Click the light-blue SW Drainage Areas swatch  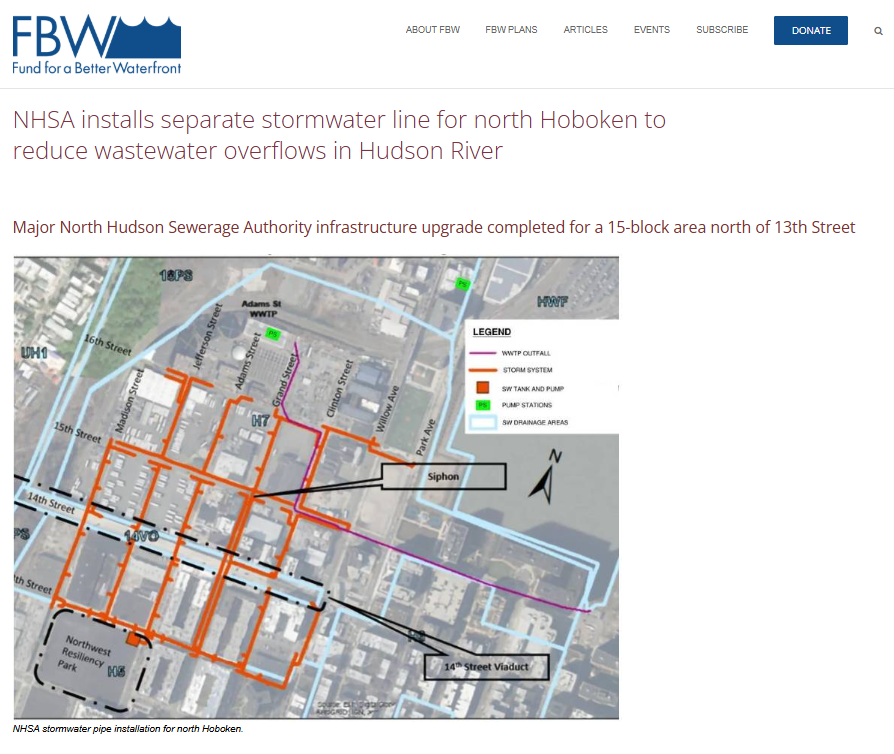pyautogui.click(x=483, y=423)
